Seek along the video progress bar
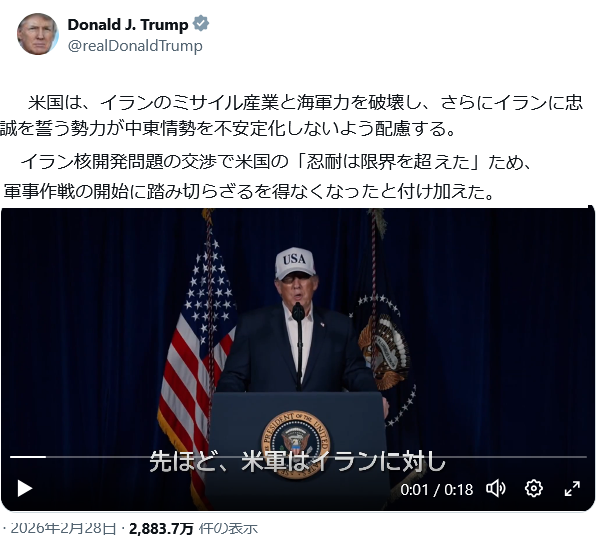This screenshot has height=541, width=603. click(x=298, y=457)
